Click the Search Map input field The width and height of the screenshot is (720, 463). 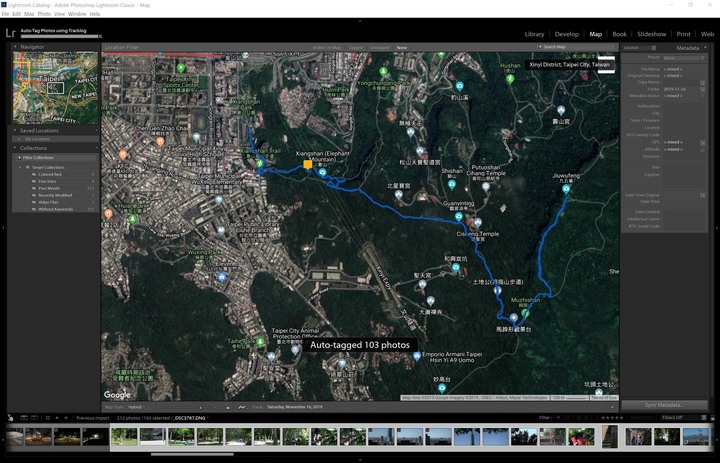[575, 47]
